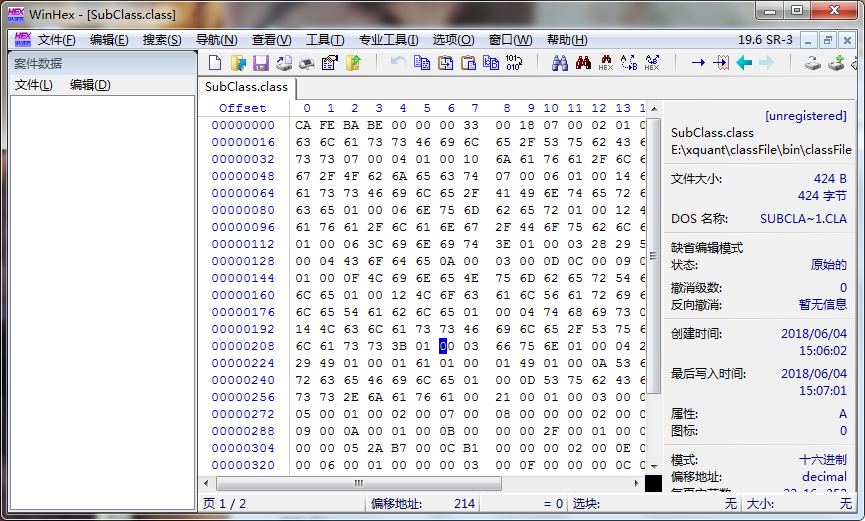Click the decimal offset mode value
Viewport: 865px width, 521px height.
point(824,477)
